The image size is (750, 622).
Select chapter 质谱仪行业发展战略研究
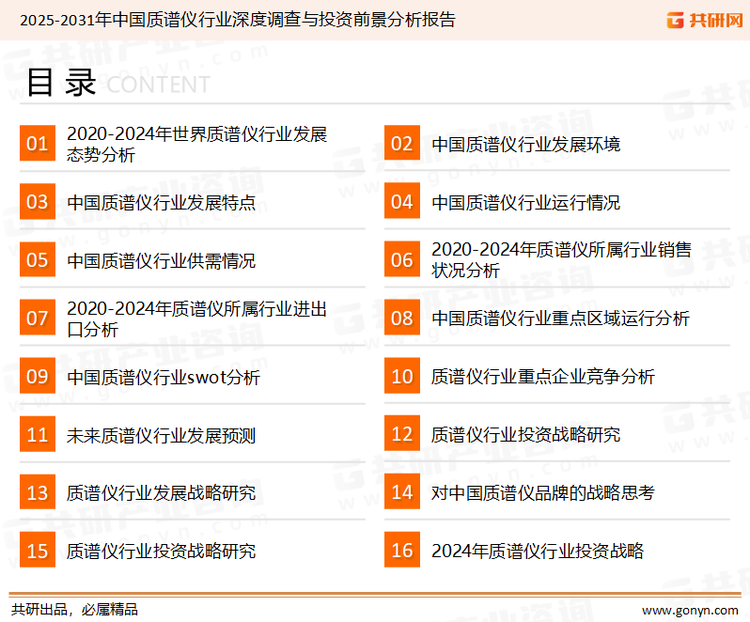coord(161,493)
